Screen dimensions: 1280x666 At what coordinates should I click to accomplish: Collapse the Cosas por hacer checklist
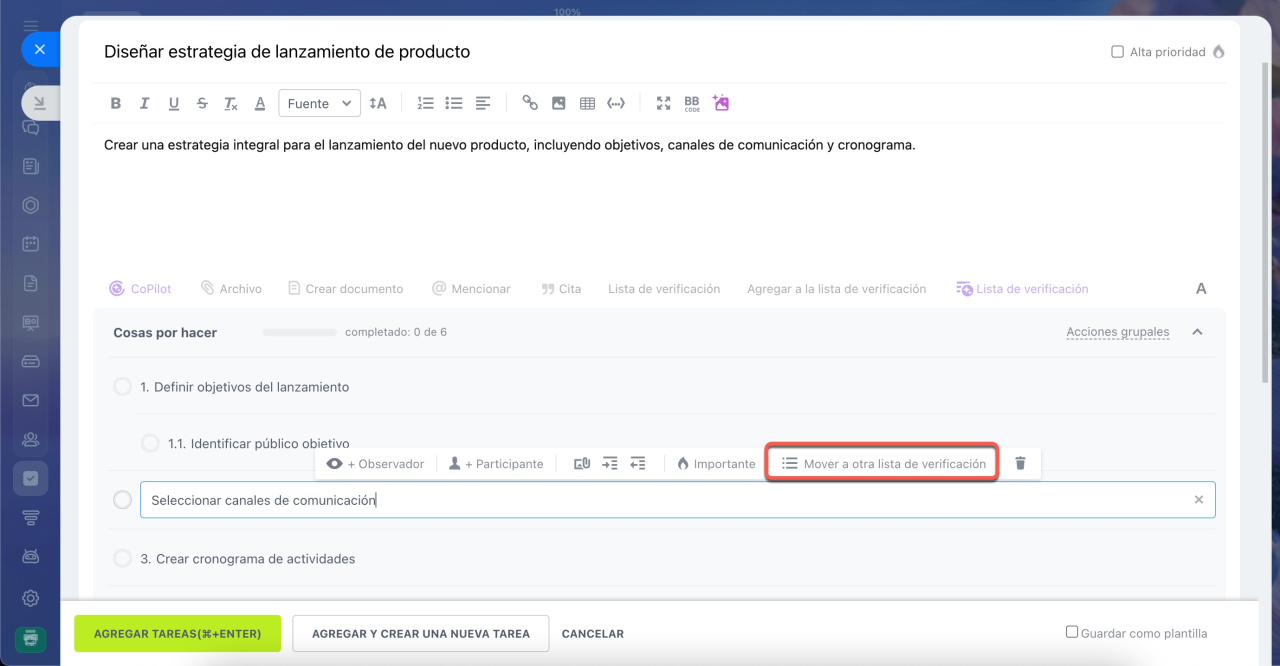click(x=1197, y=332)
